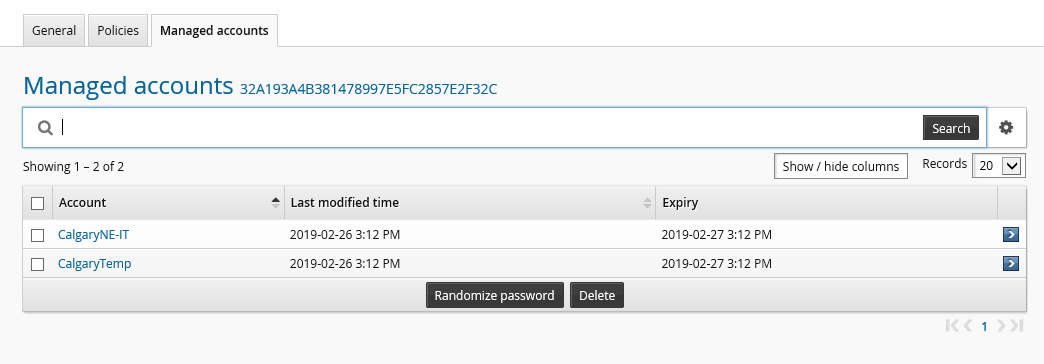Check the CalgaryNE-IT account checkbox
The image size is (1044, 364).
tap(38, 235)
